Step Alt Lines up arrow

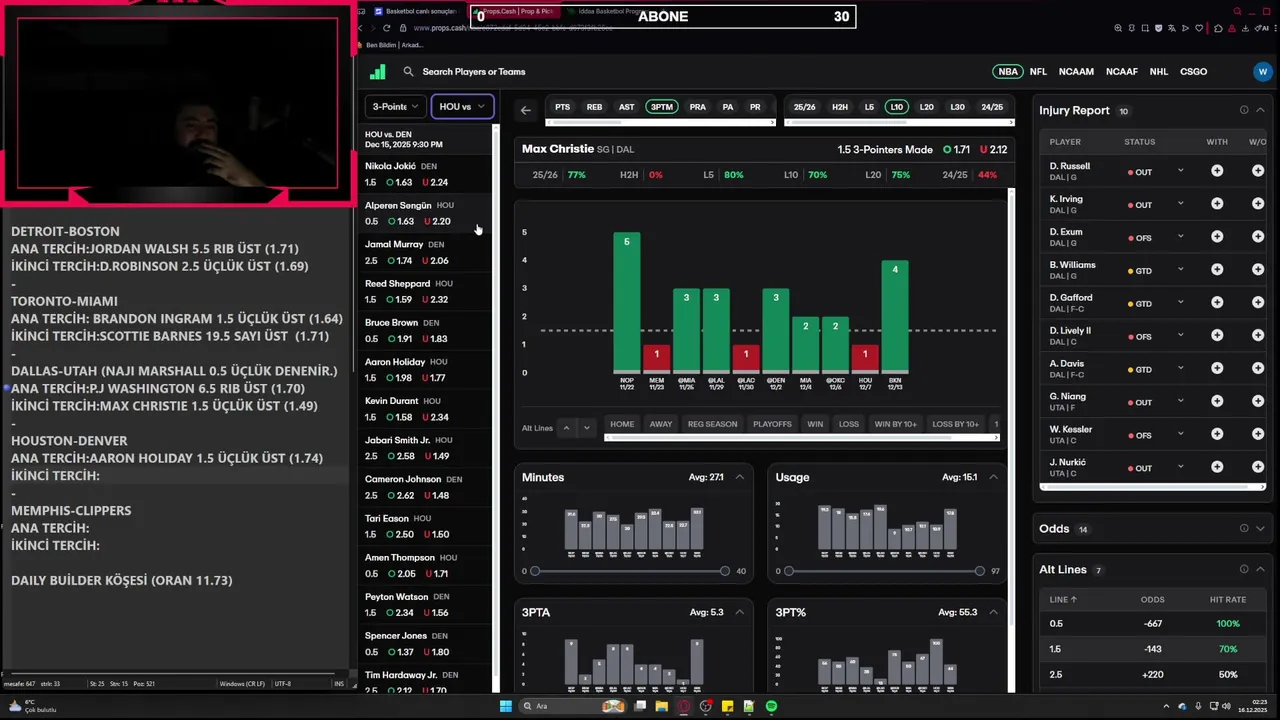[x=566, y=427]
